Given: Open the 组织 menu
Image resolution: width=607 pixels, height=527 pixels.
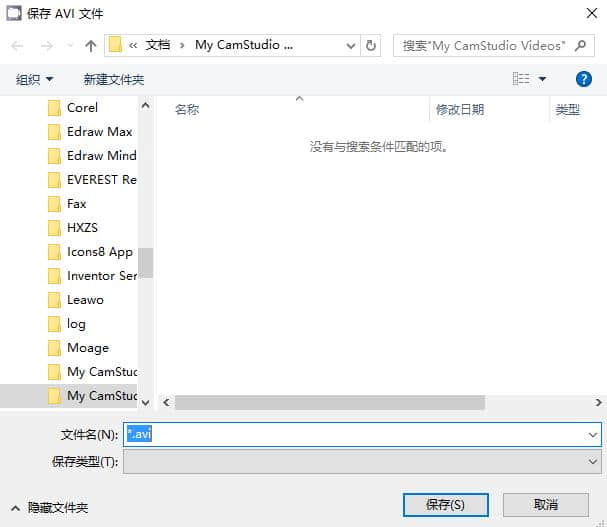Looking at the screenshot, I should click(x=34, y=80).
